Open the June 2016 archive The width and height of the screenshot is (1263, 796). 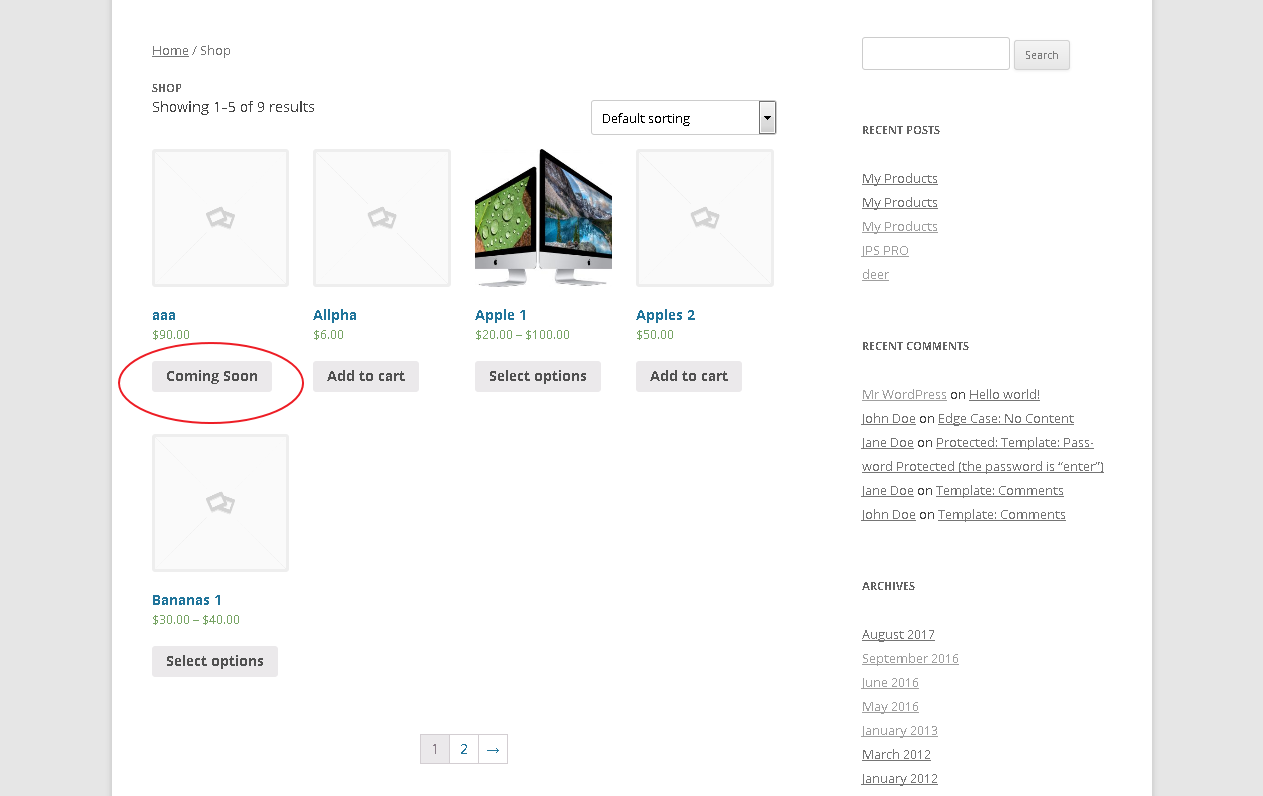890,682
